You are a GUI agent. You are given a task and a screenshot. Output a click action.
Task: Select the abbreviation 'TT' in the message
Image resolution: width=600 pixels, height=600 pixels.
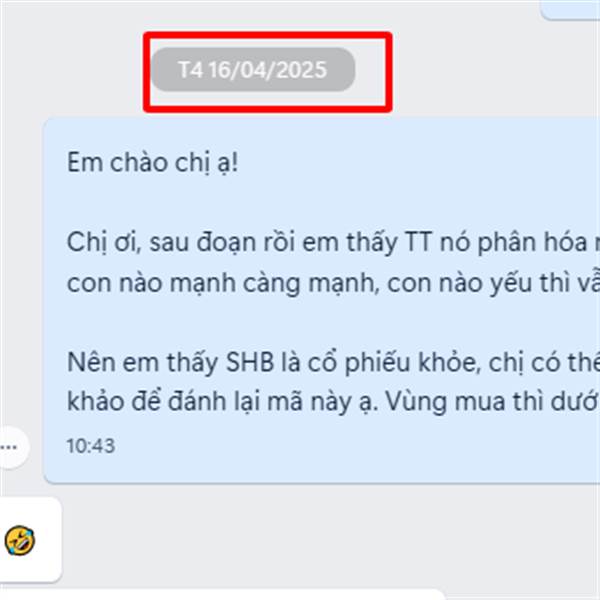(x=418, y=243)
